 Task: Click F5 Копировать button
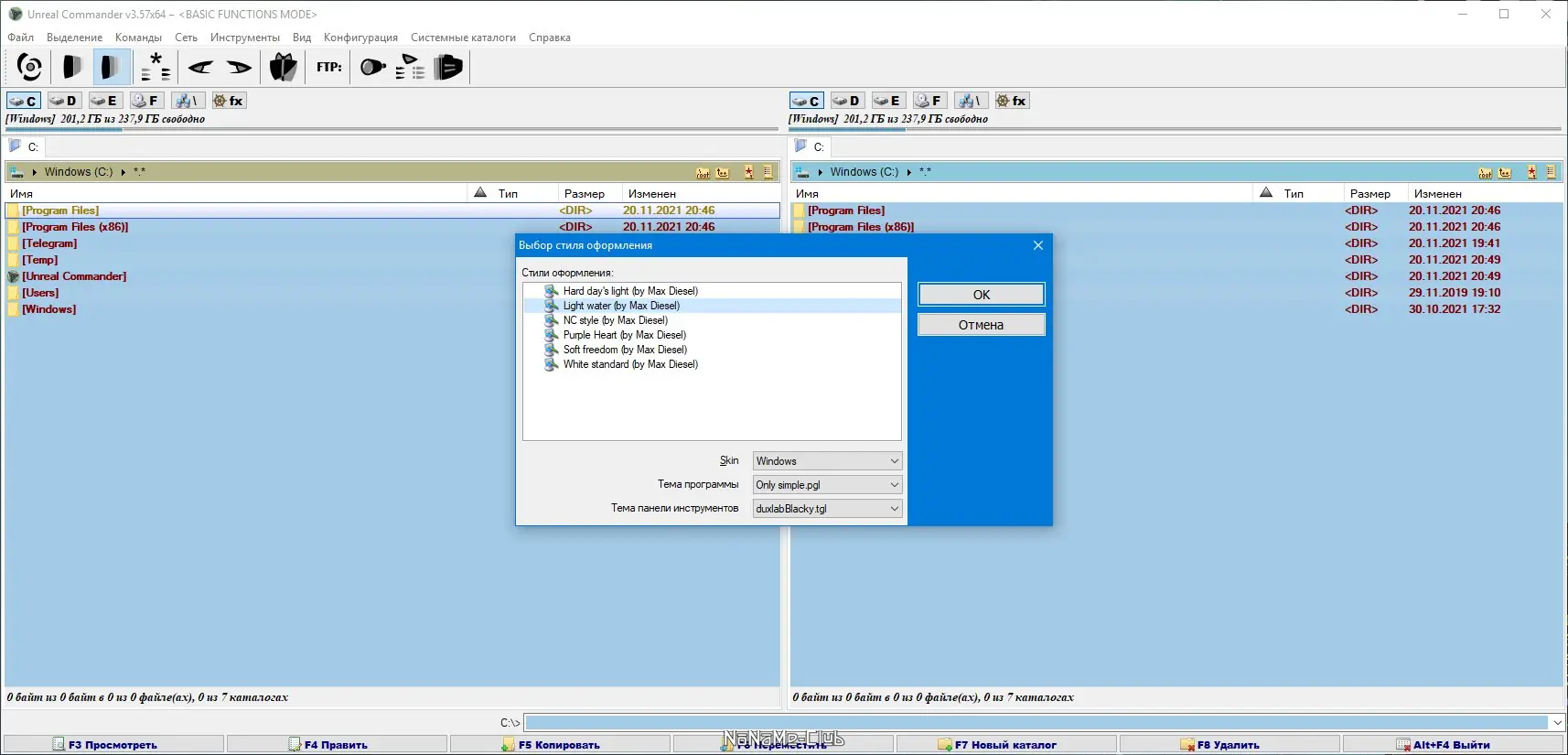point(559,745)
